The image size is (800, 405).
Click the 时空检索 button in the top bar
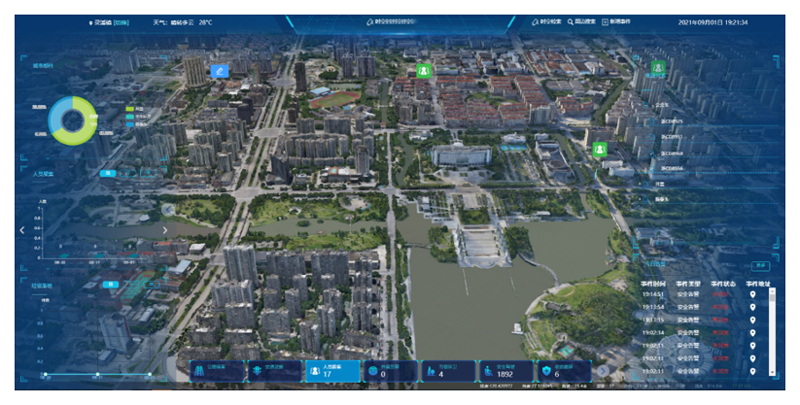(546, 22)
